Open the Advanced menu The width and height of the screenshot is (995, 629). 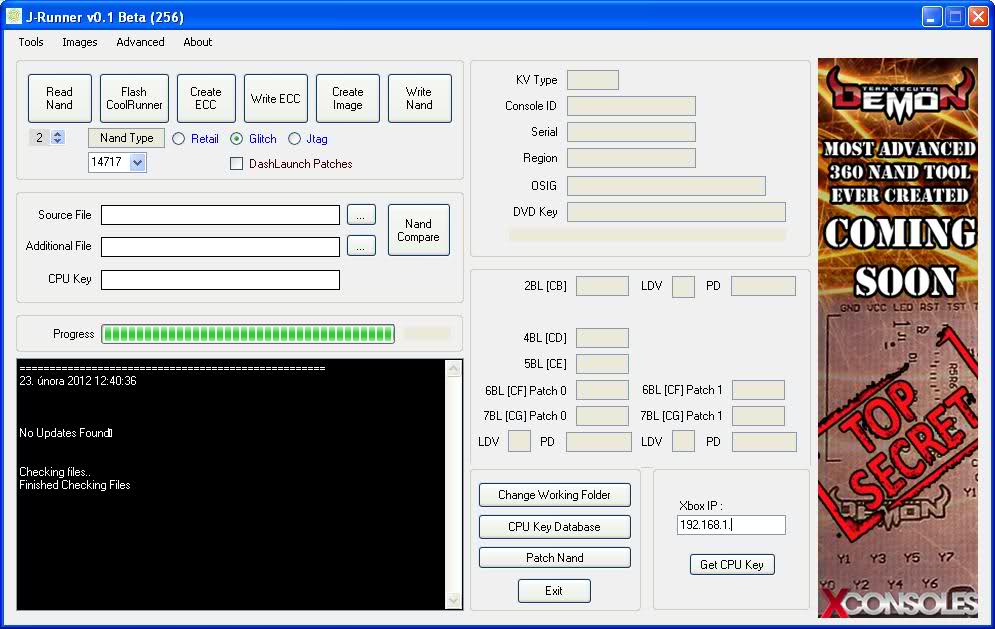point(140,42)
